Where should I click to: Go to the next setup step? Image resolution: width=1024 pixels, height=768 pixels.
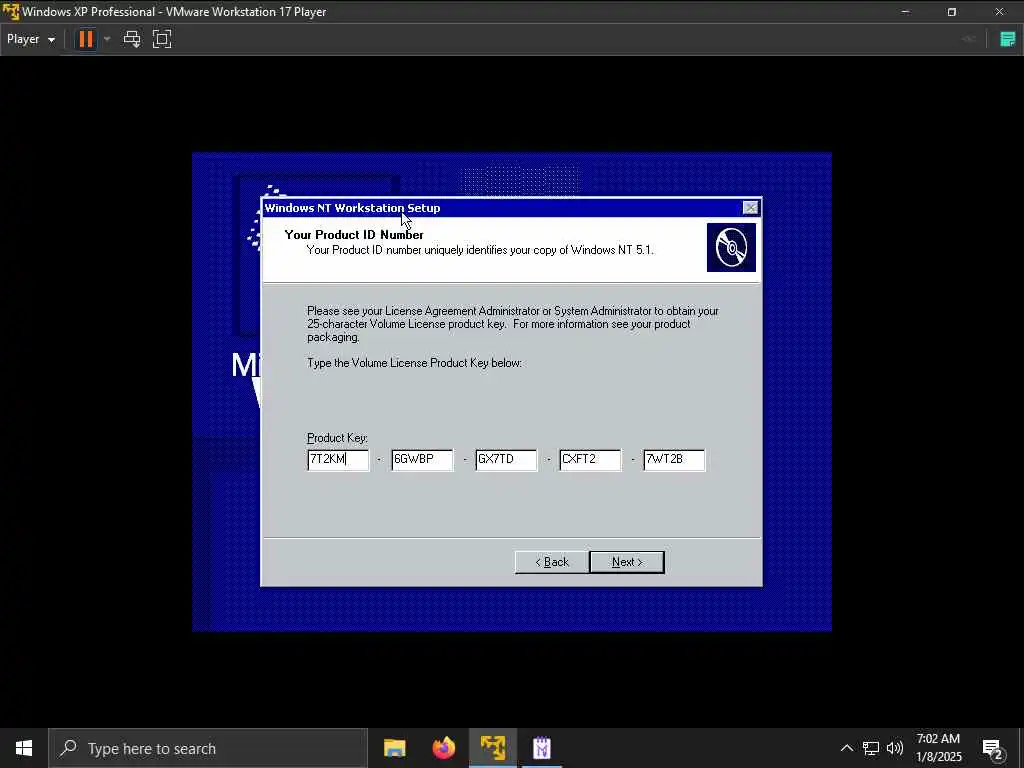tap(627, 562)
